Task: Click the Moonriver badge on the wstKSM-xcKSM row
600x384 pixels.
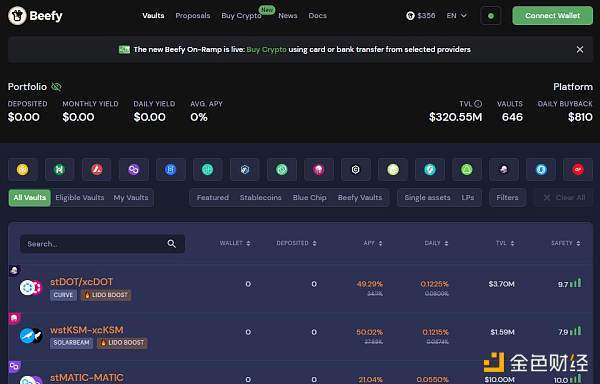Action: 15,318
